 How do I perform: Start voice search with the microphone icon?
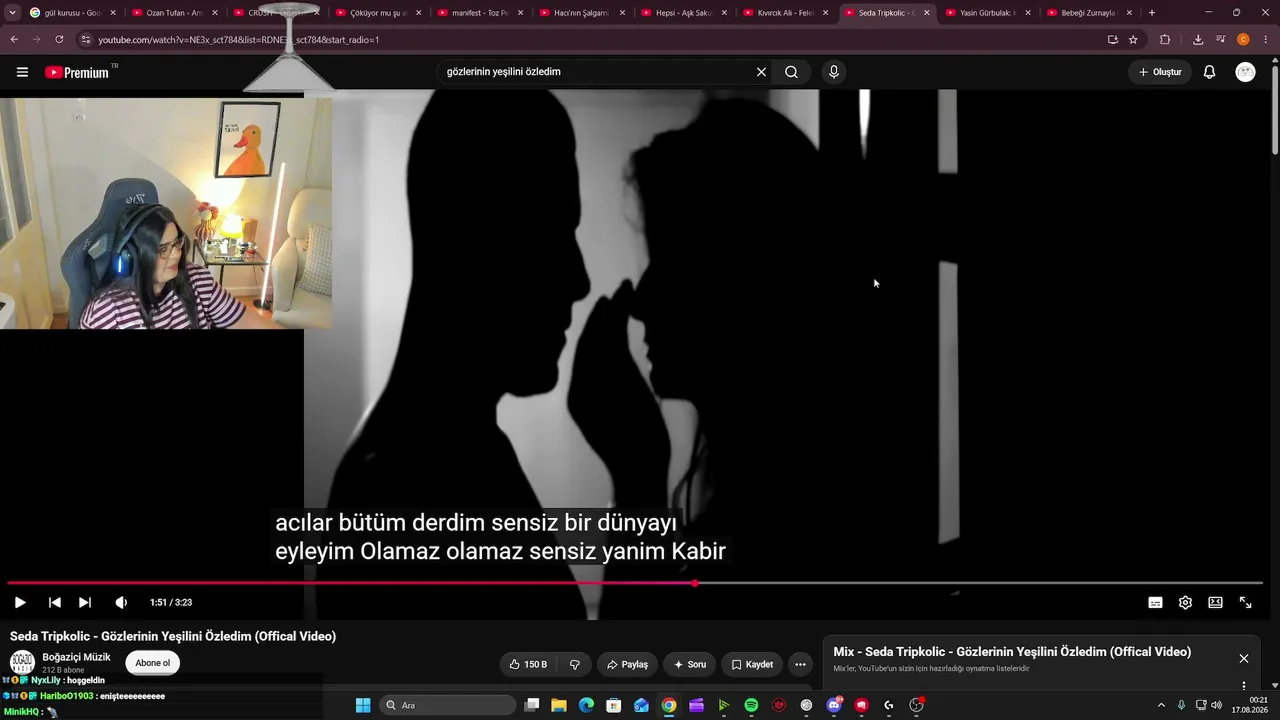coord(833,72)
